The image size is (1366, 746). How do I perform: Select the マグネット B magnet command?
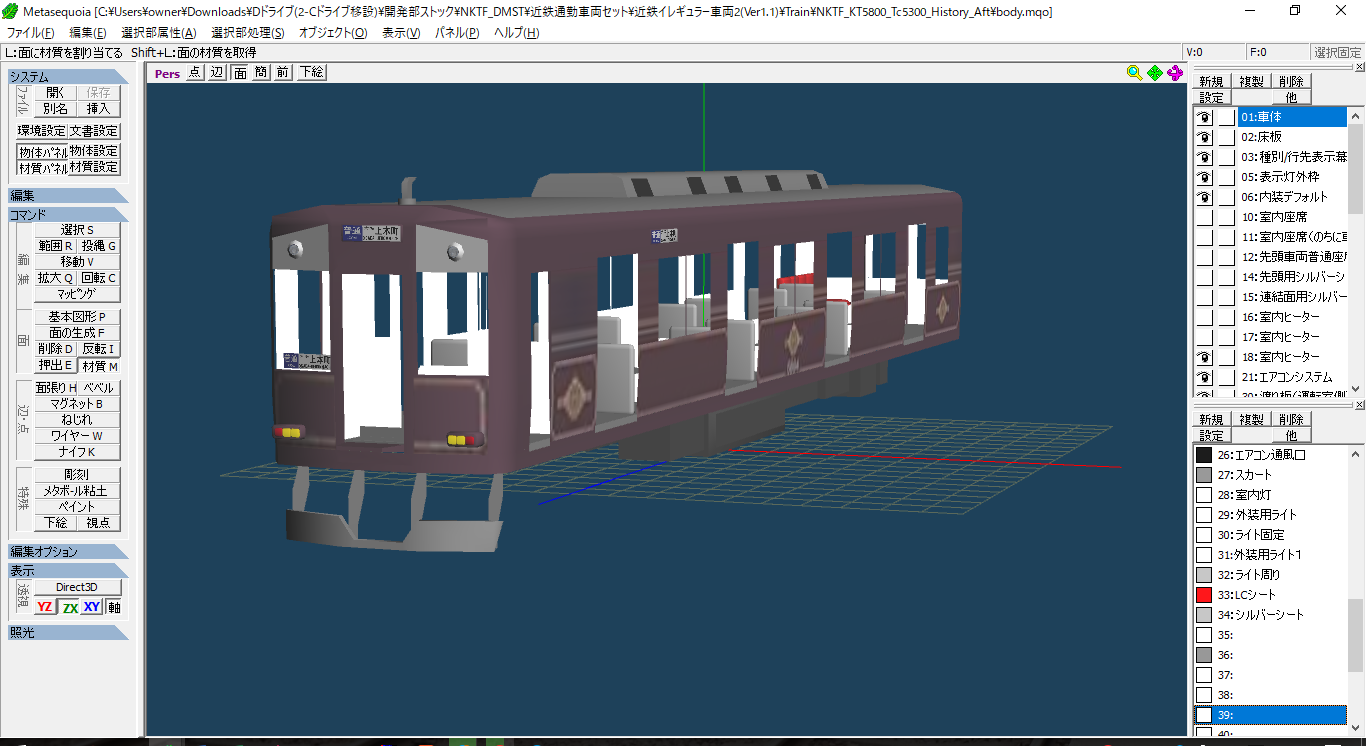[x=77, y=404]
